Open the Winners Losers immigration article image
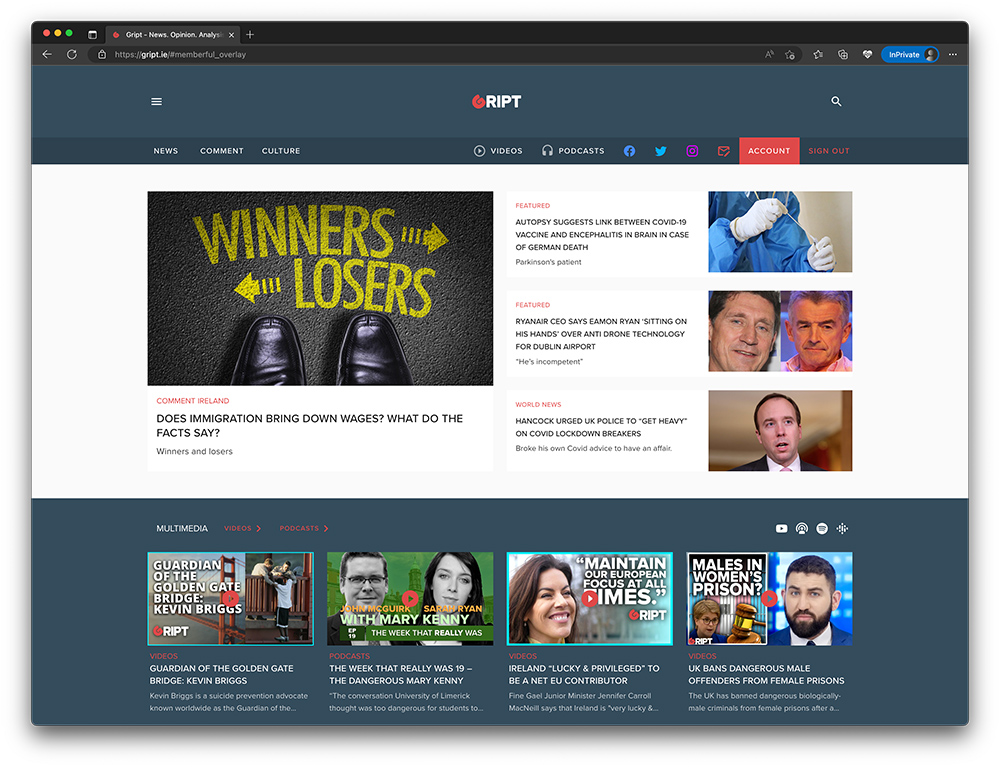Viewport: 1000px width, 767px height. (x=320, y=288)
